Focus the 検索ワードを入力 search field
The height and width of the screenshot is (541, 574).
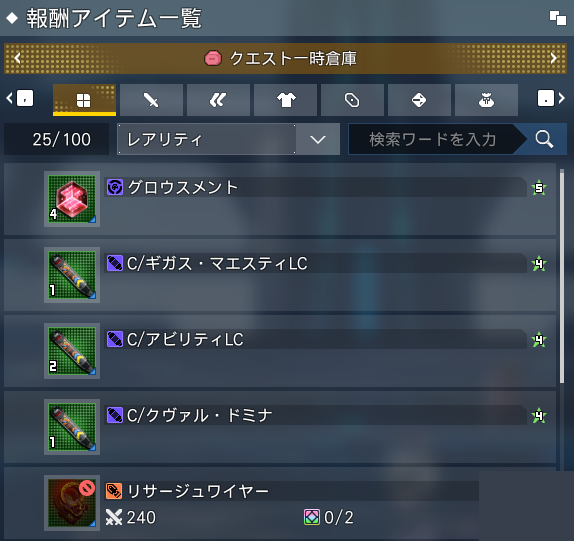pos(432,139)
